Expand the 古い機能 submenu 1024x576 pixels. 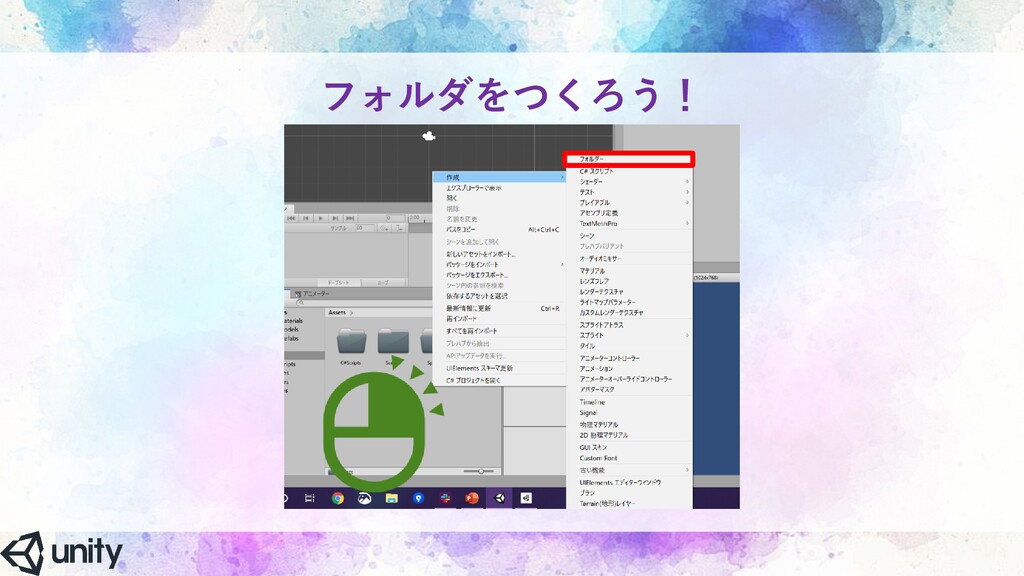[629, 470]
